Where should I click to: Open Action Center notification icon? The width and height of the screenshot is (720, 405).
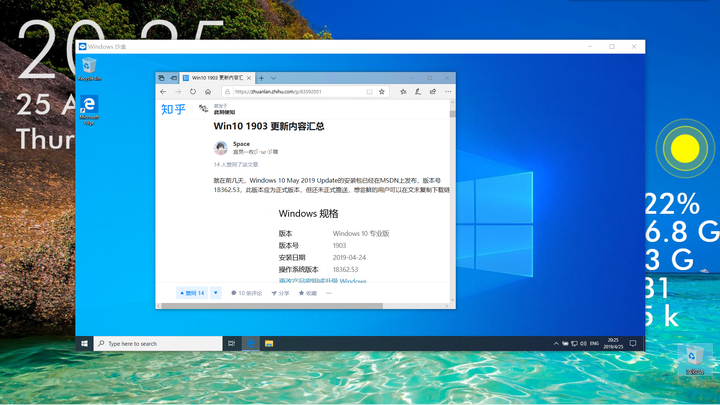tap(633, 343)
